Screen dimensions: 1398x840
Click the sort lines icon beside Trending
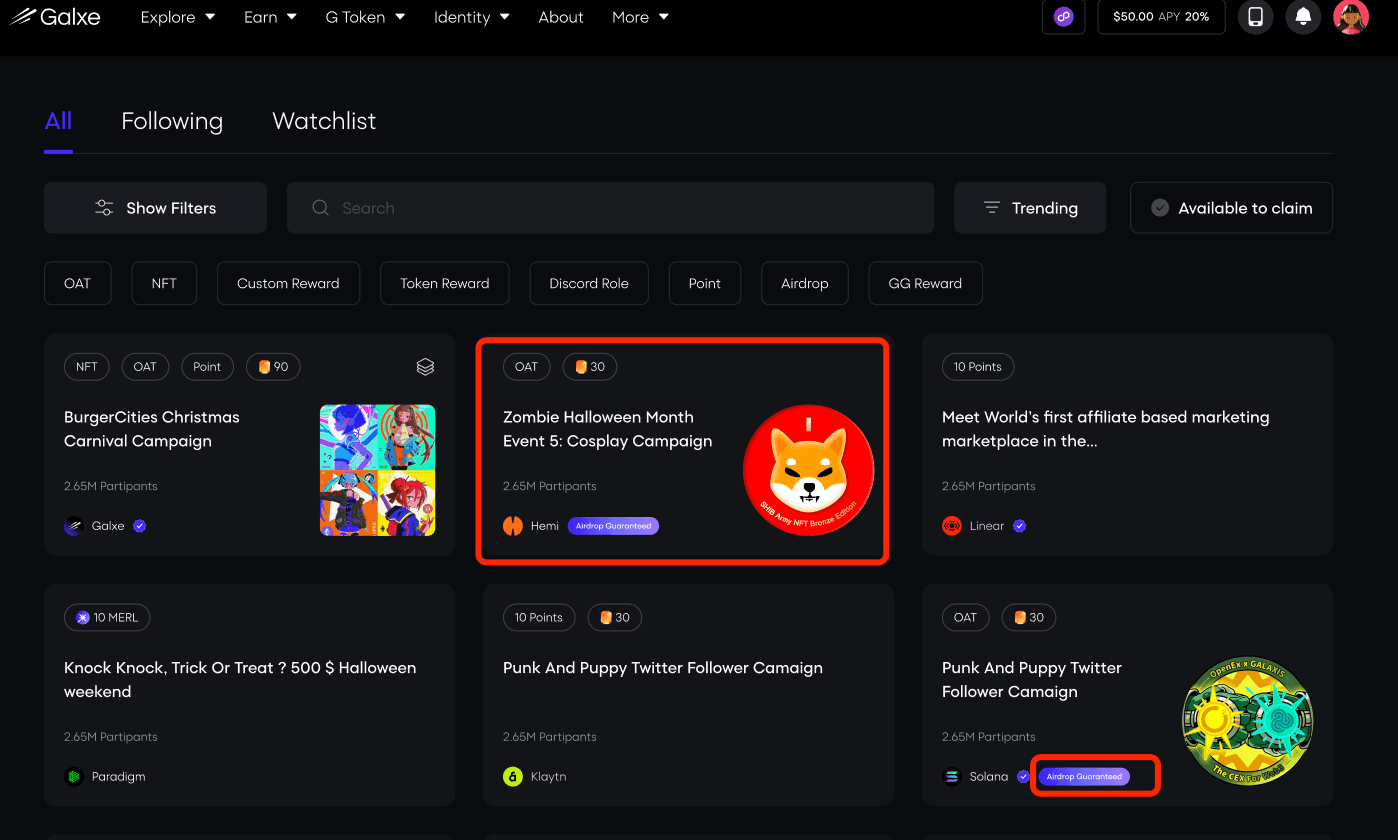[x=992, y=208]
